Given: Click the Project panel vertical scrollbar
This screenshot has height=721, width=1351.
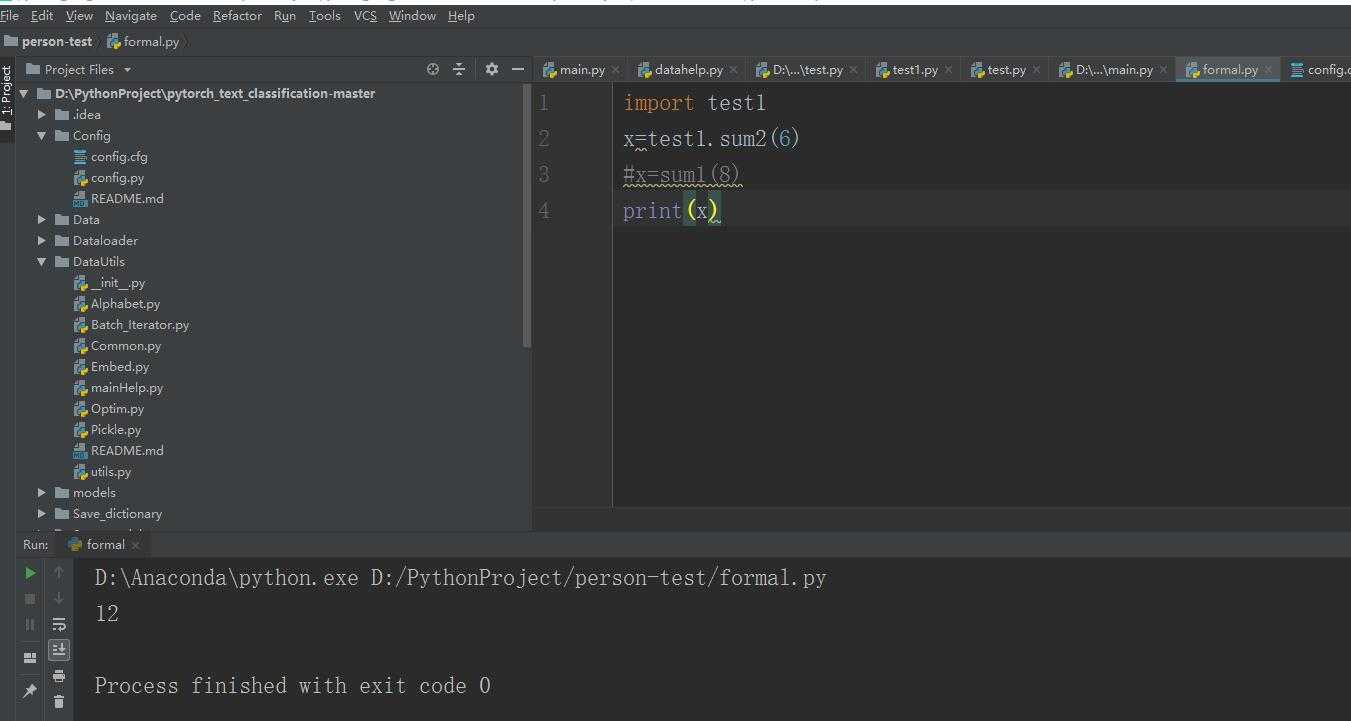Looking at the screenshot, I should 527,215.
